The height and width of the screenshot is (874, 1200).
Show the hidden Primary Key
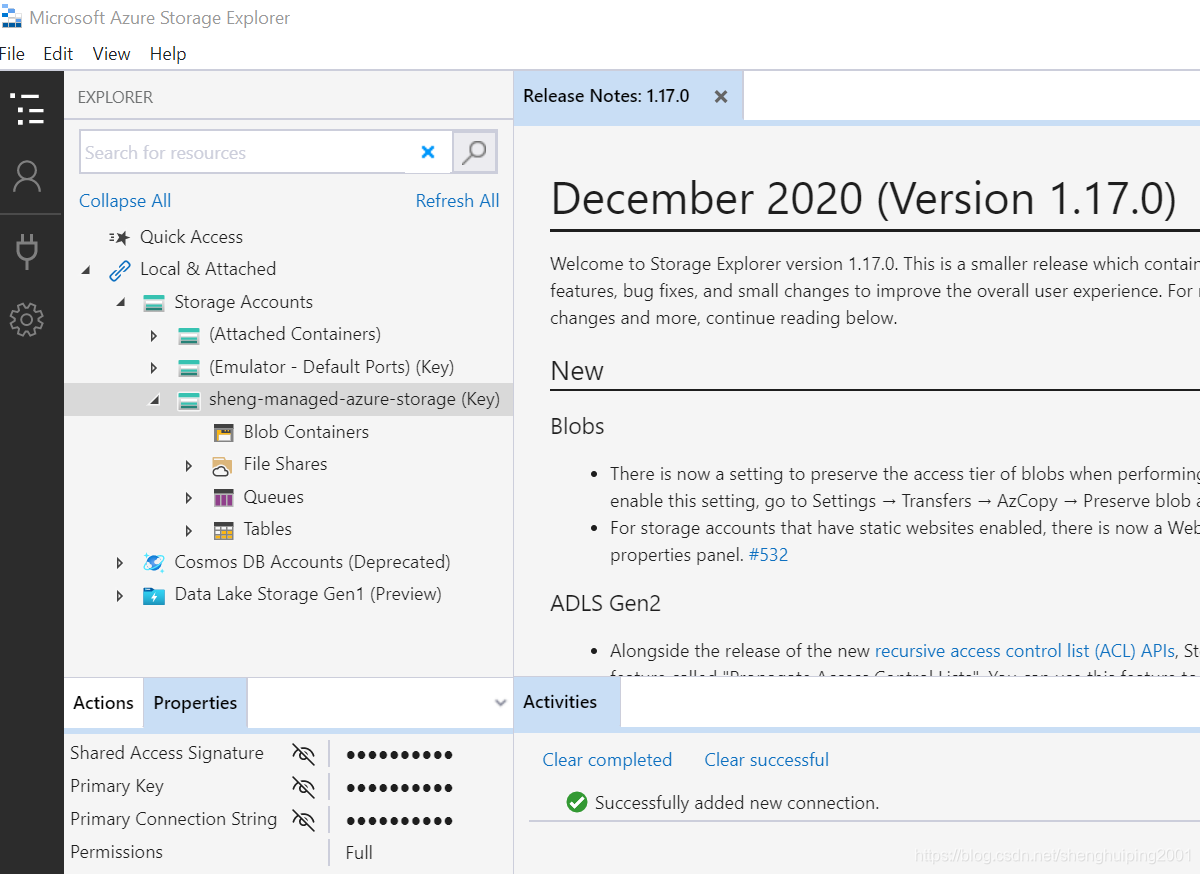[303, 786]
